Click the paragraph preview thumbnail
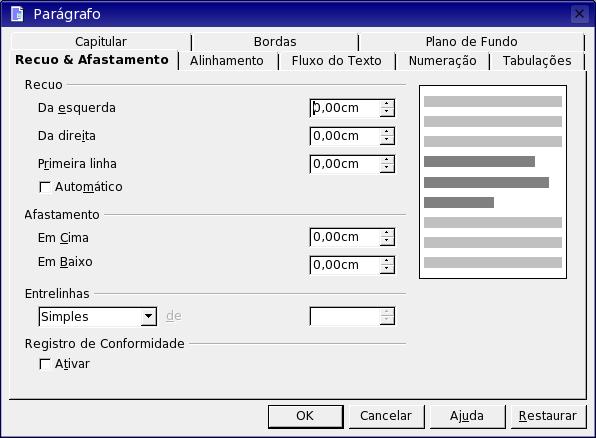 (493, 182)
